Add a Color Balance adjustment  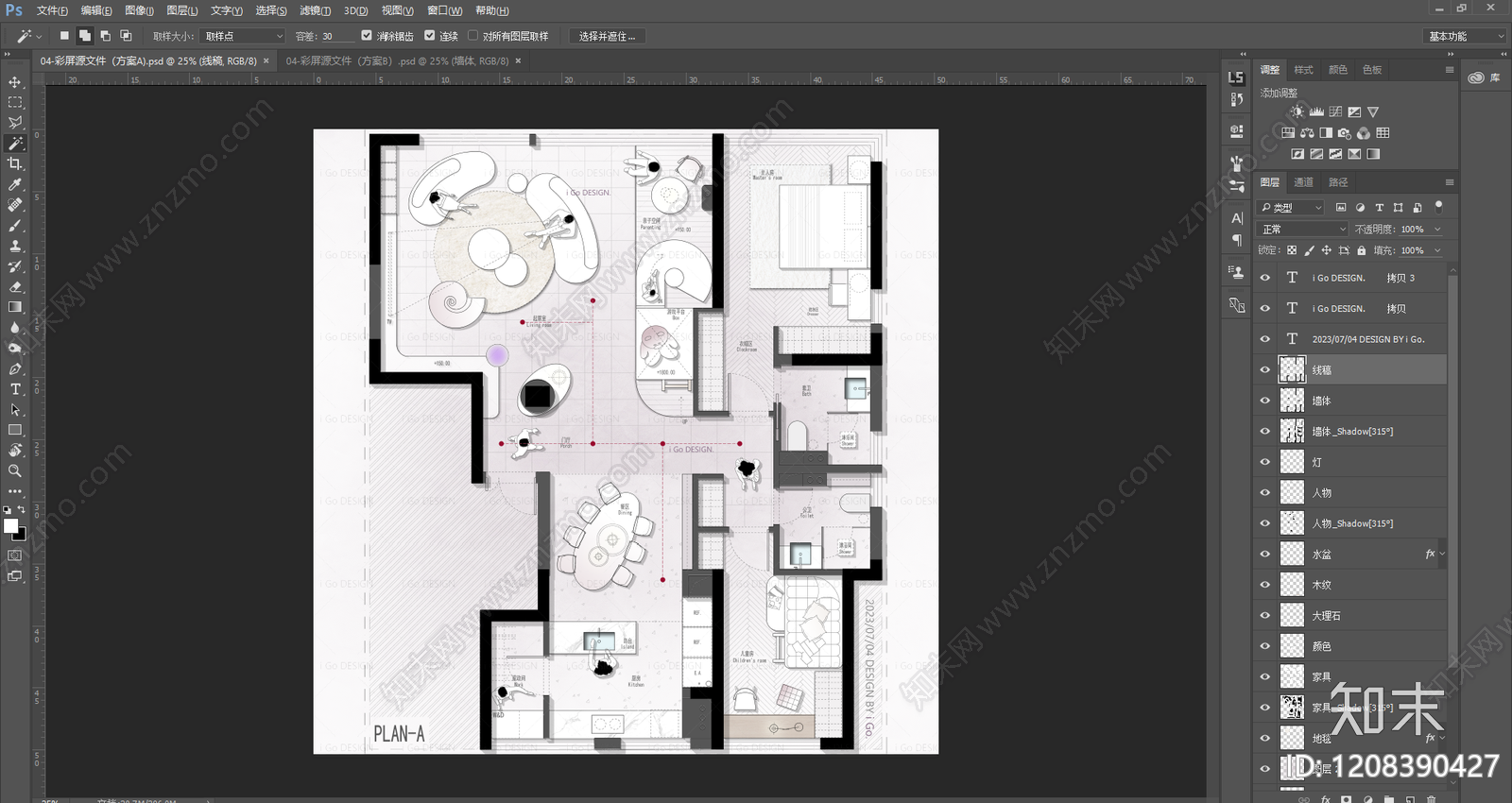pos(1307,133)
